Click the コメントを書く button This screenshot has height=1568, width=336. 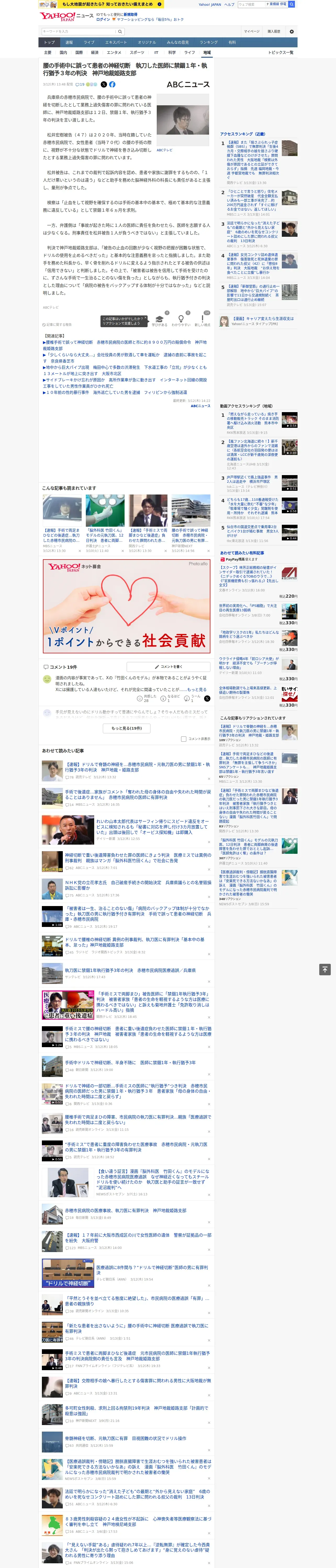pos(168,667)
